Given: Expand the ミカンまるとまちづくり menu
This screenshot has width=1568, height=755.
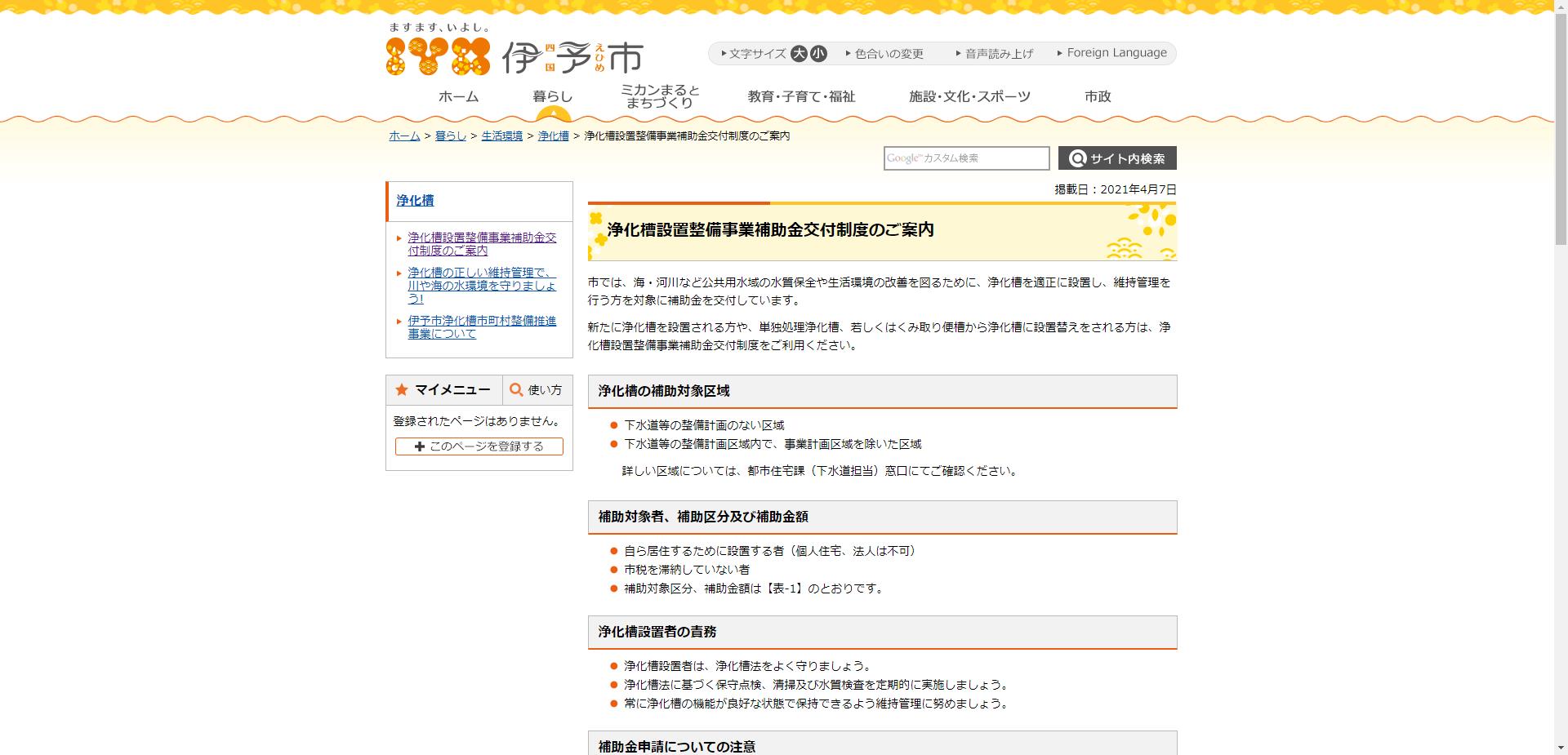Looking at the screenshot, I should coord(660,95).
